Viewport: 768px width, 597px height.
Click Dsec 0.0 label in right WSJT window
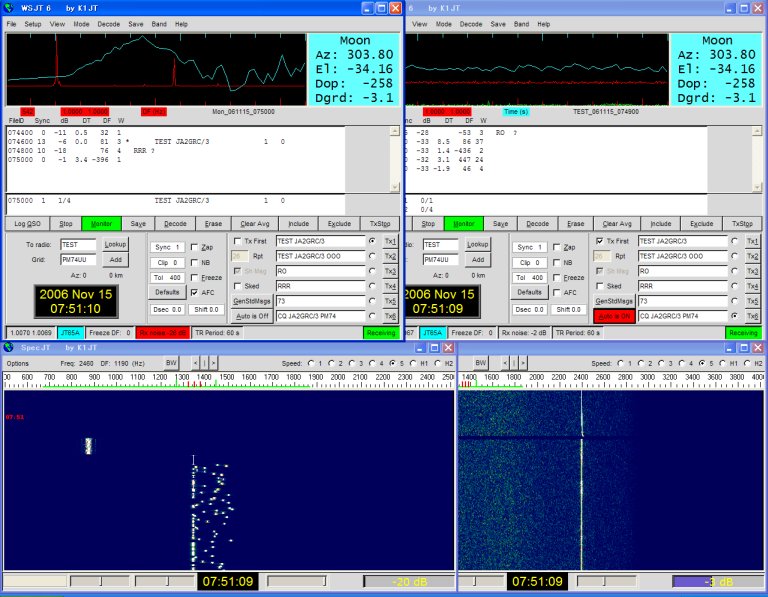(x=529, y=310)
